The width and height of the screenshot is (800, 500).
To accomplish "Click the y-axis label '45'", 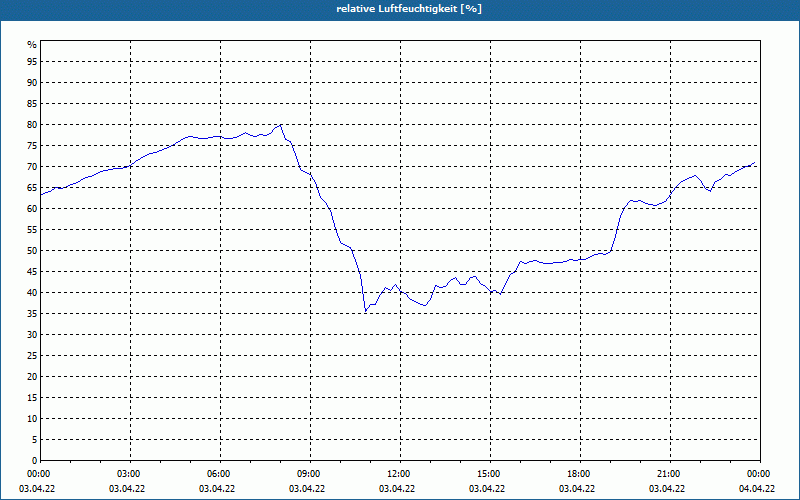I will tap(32, 271).
